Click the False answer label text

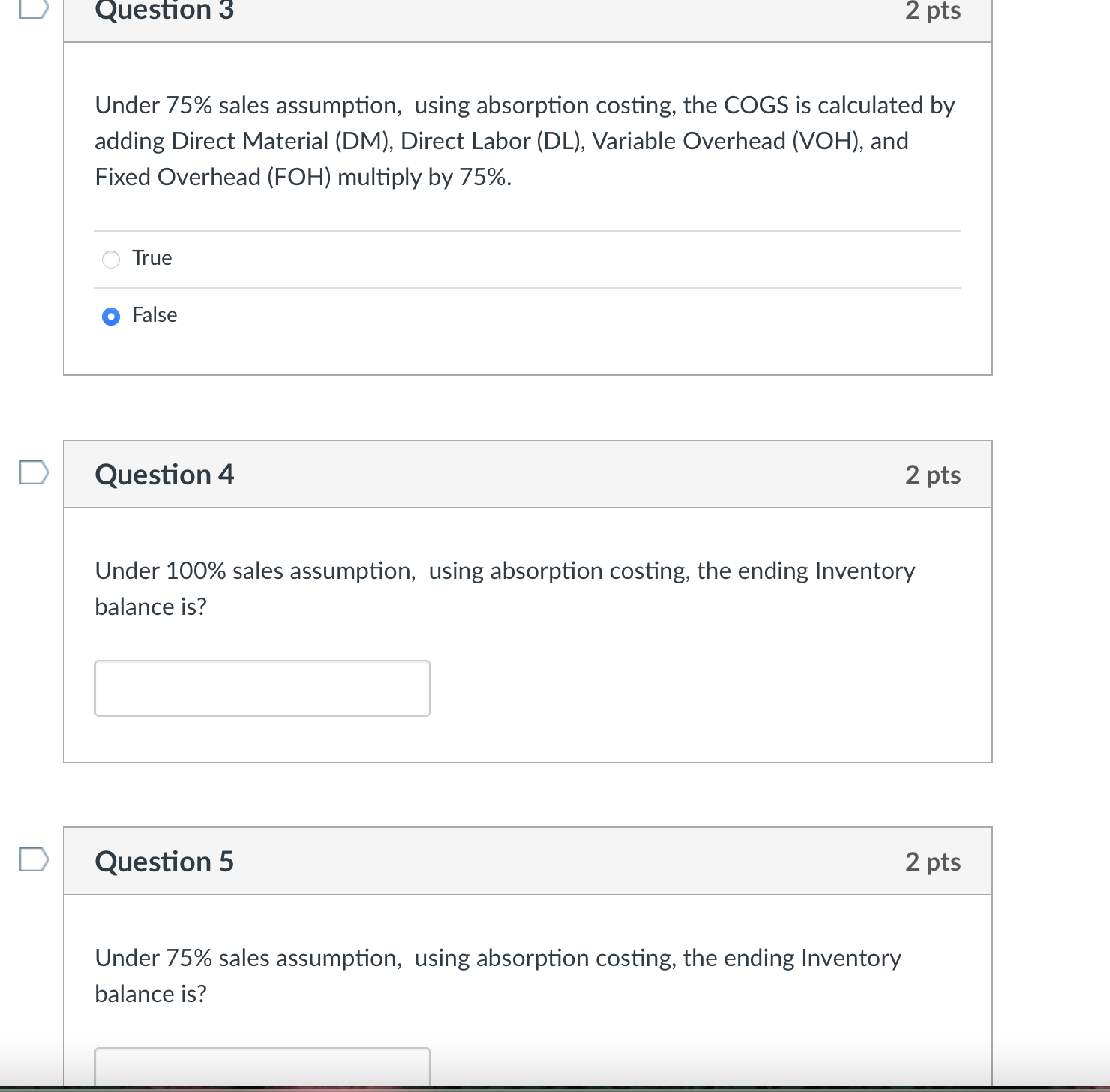click(154, 315)
